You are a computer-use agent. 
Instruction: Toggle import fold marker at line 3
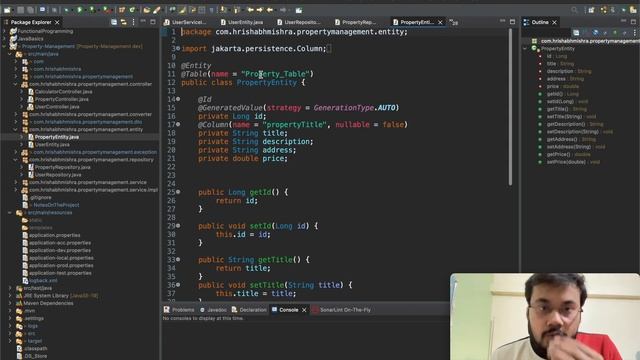pos(178,49)
